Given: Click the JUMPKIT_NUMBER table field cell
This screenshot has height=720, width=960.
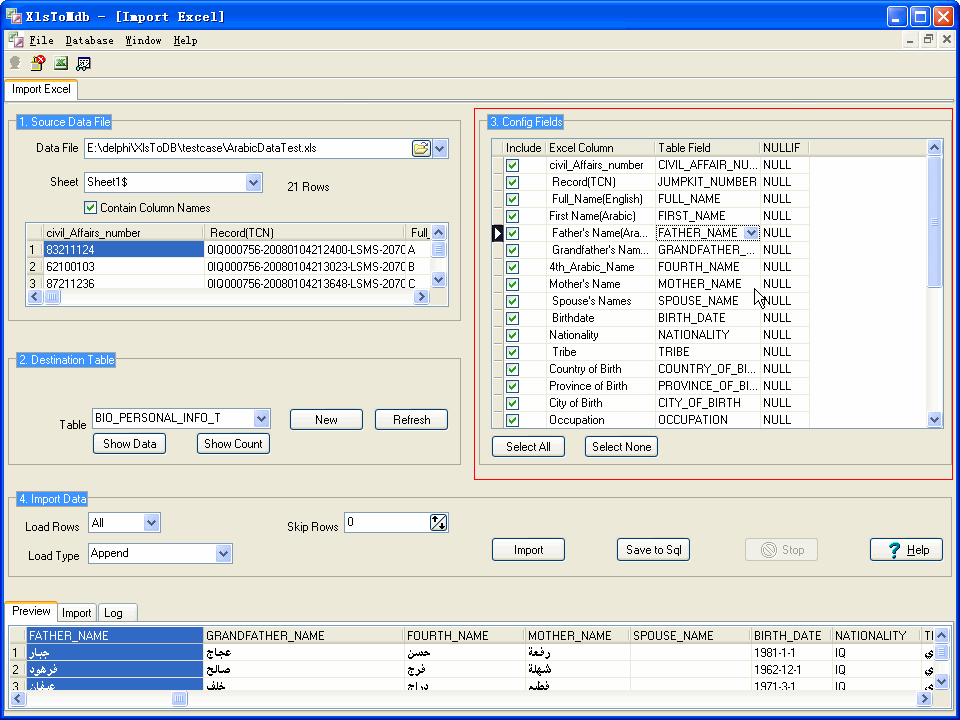Looking at the screenshot, I should point(707,182).
